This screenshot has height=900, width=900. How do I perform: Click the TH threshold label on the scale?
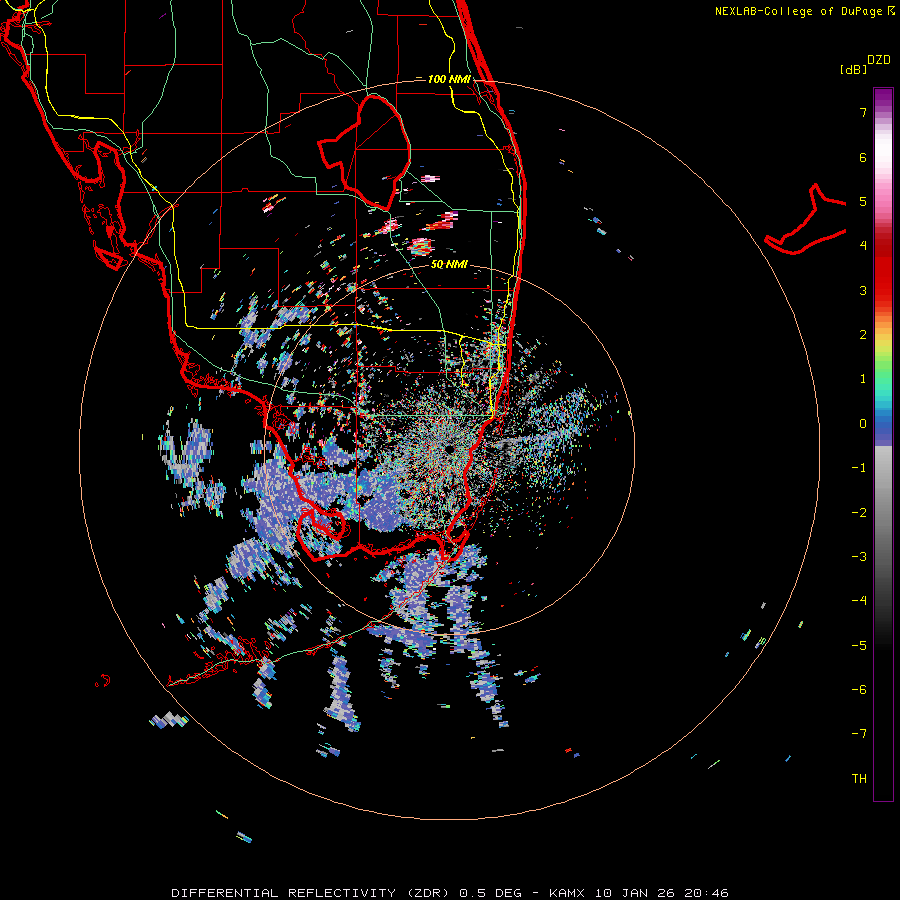(859, 779)
